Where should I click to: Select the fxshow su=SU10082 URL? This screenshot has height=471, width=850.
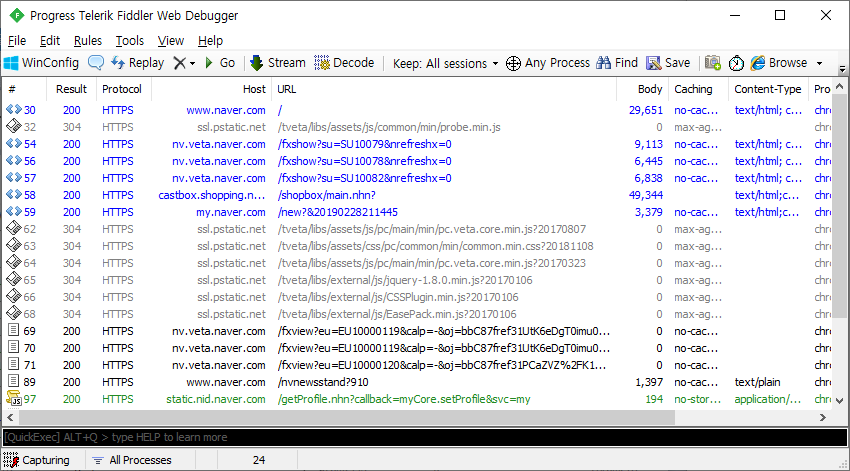tap(364, 178)
